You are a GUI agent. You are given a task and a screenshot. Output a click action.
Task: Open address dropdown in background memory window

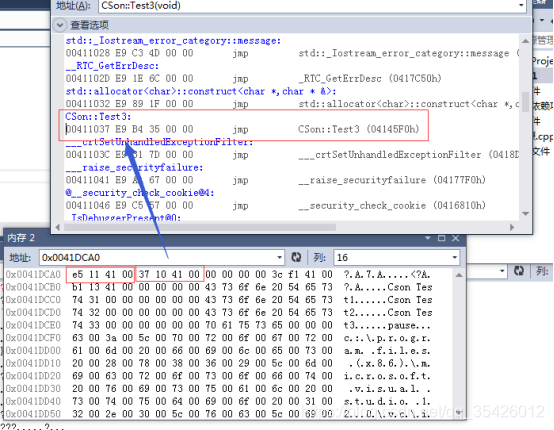point(502,271)
